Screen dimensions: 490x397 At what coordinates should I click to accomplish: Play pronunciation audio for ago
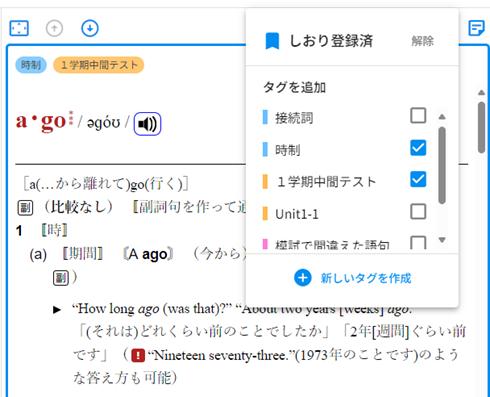(147, 124)
